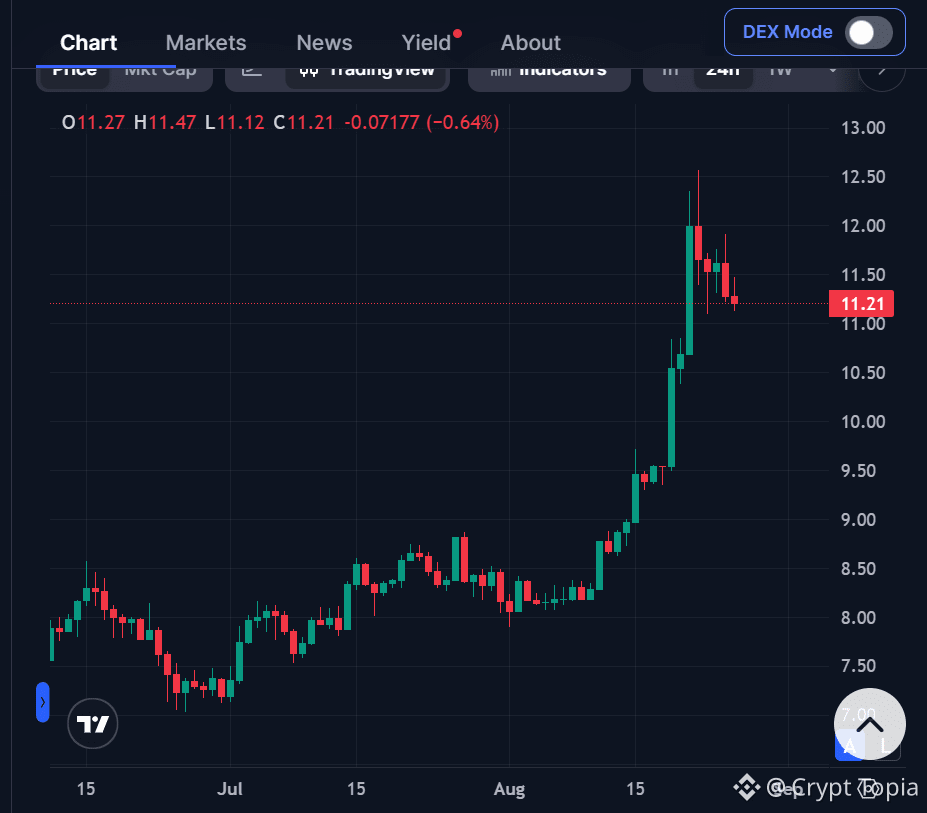
Task: Go to the Yield tab
Action: 426,43
